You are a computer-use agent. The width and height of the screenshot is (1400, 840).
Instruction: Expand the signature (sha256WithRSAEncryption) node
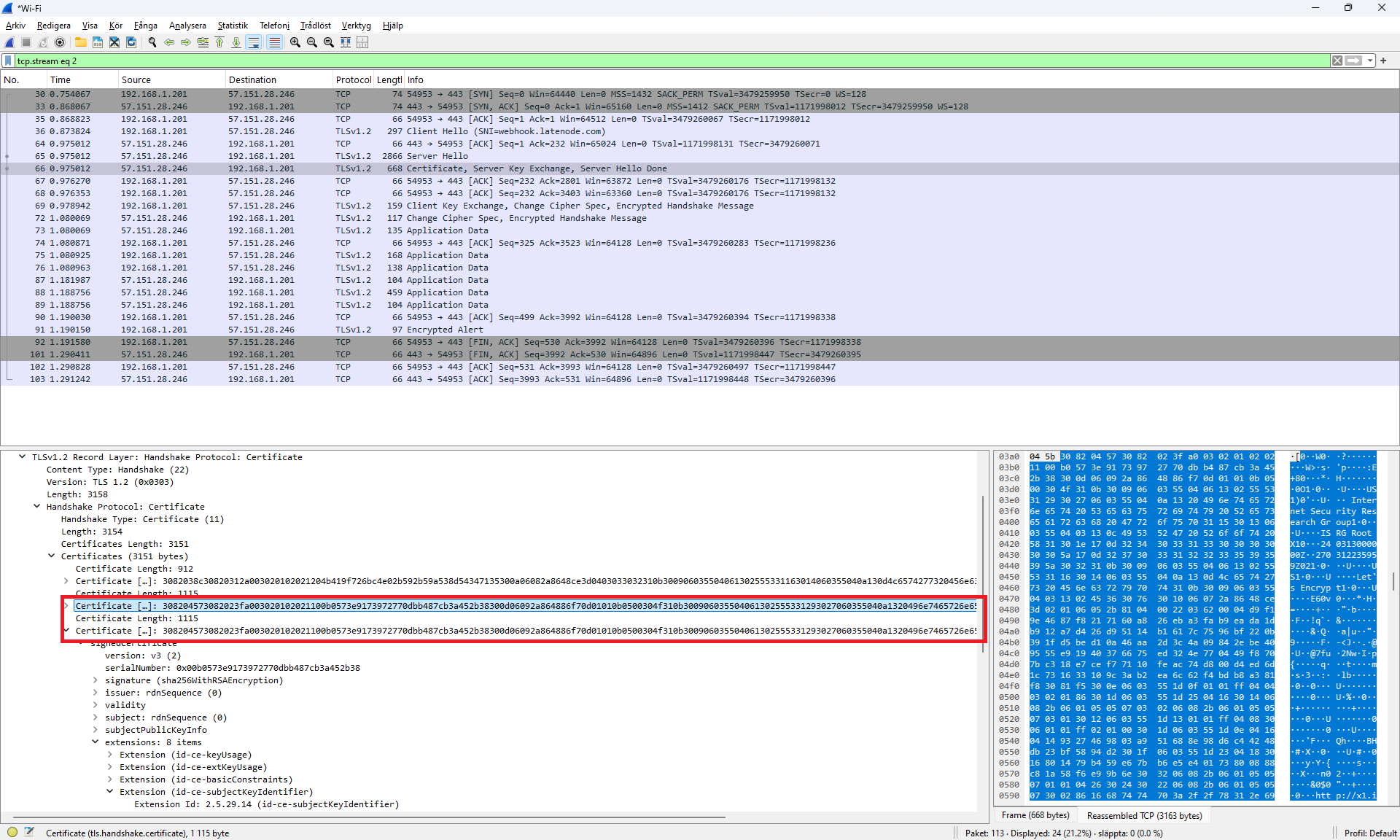pos(95,680)
